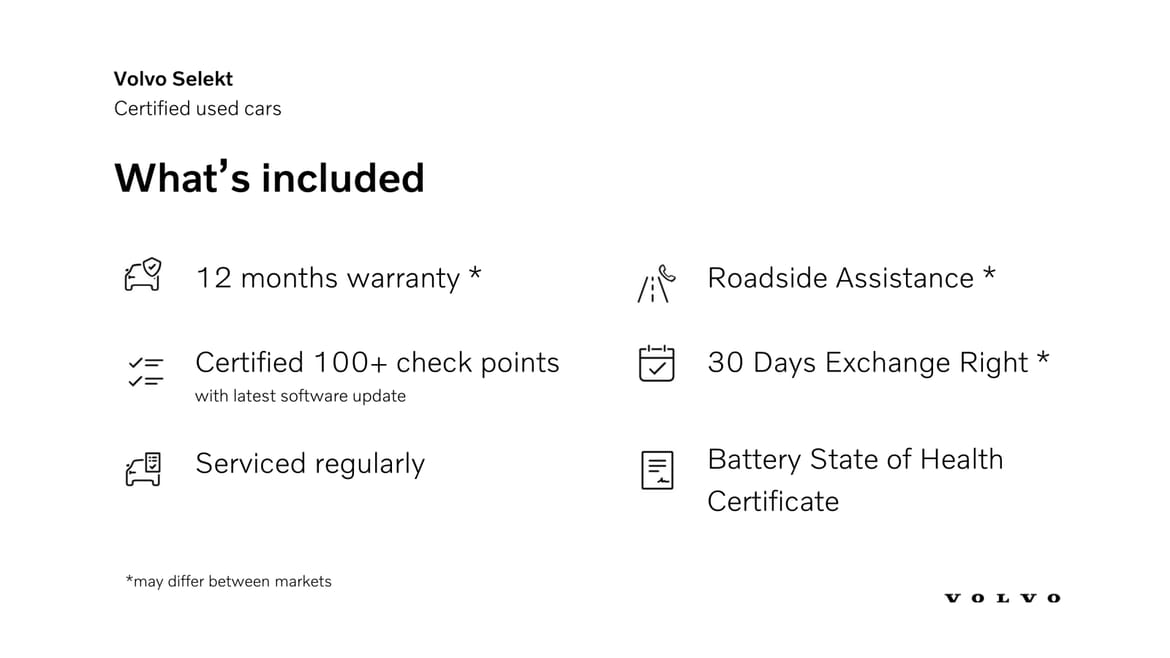Select the "Certified 100+ check points" text

point(377,362)
